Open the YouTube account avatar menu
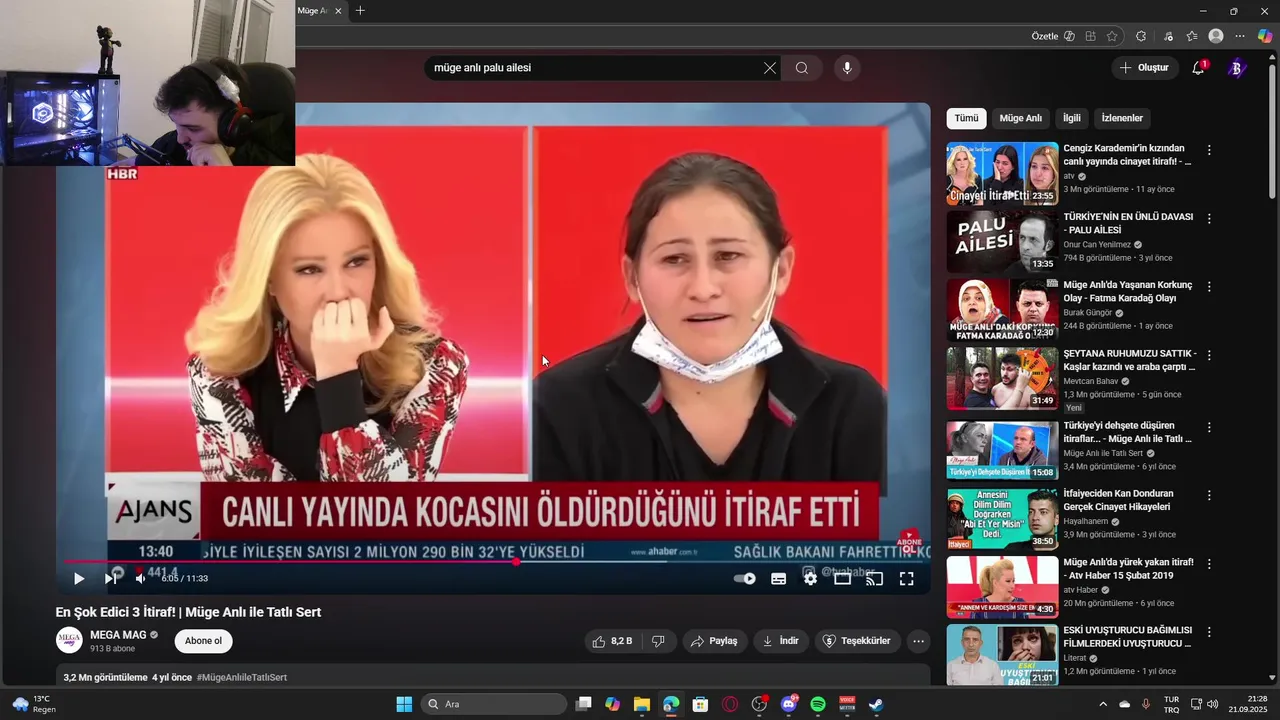Screen dimensions: 1280x720 pos(1236,68)
